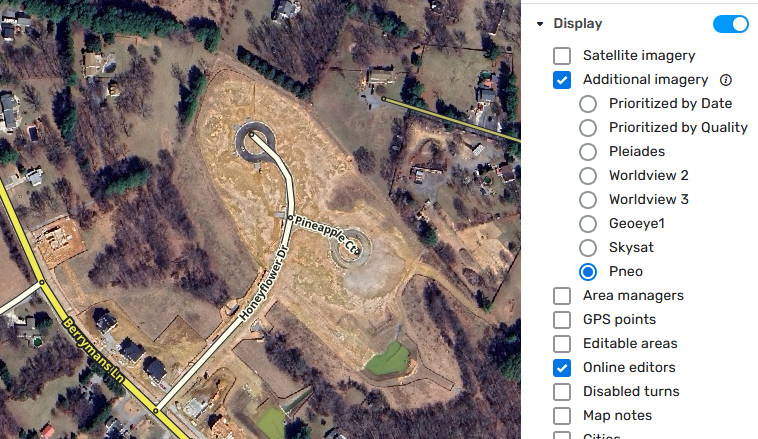Image resolution: width=758 pixels, height=439 pixels.
Task: Enable the Satellite imagery checkbox
Action: coord(562,56)
